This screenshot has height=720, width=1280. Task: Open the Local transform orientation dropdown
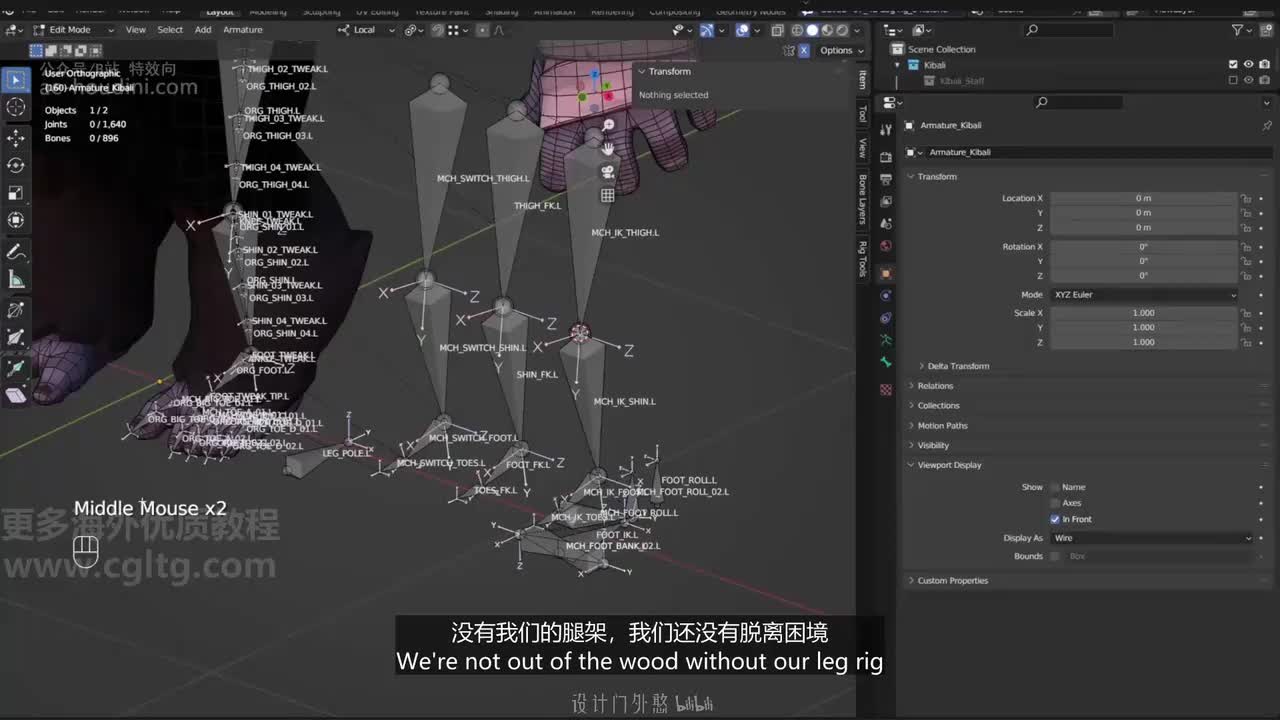[365, 30]
